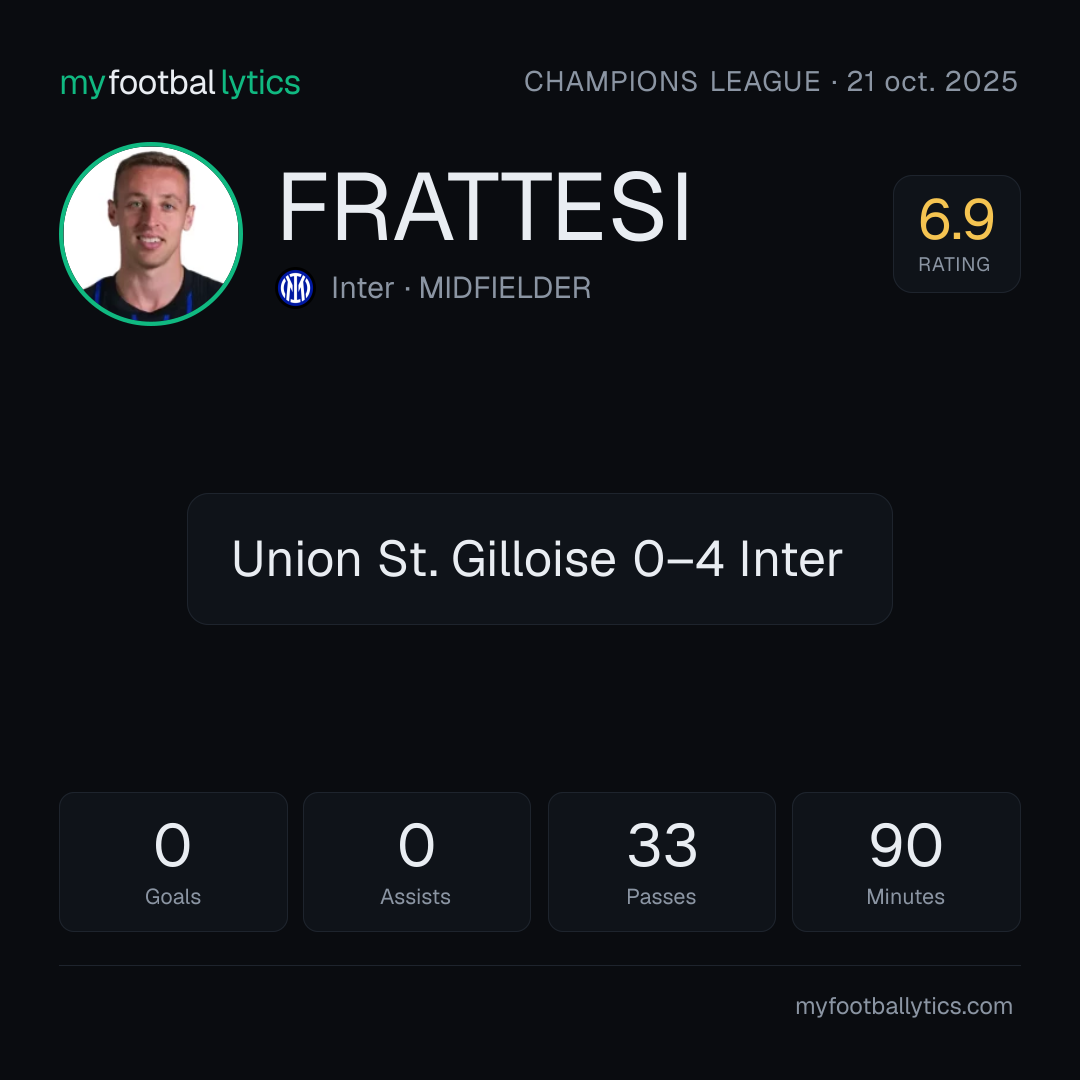Click the 33 passes number
1080x1080 pixels.
click(662, 845)
